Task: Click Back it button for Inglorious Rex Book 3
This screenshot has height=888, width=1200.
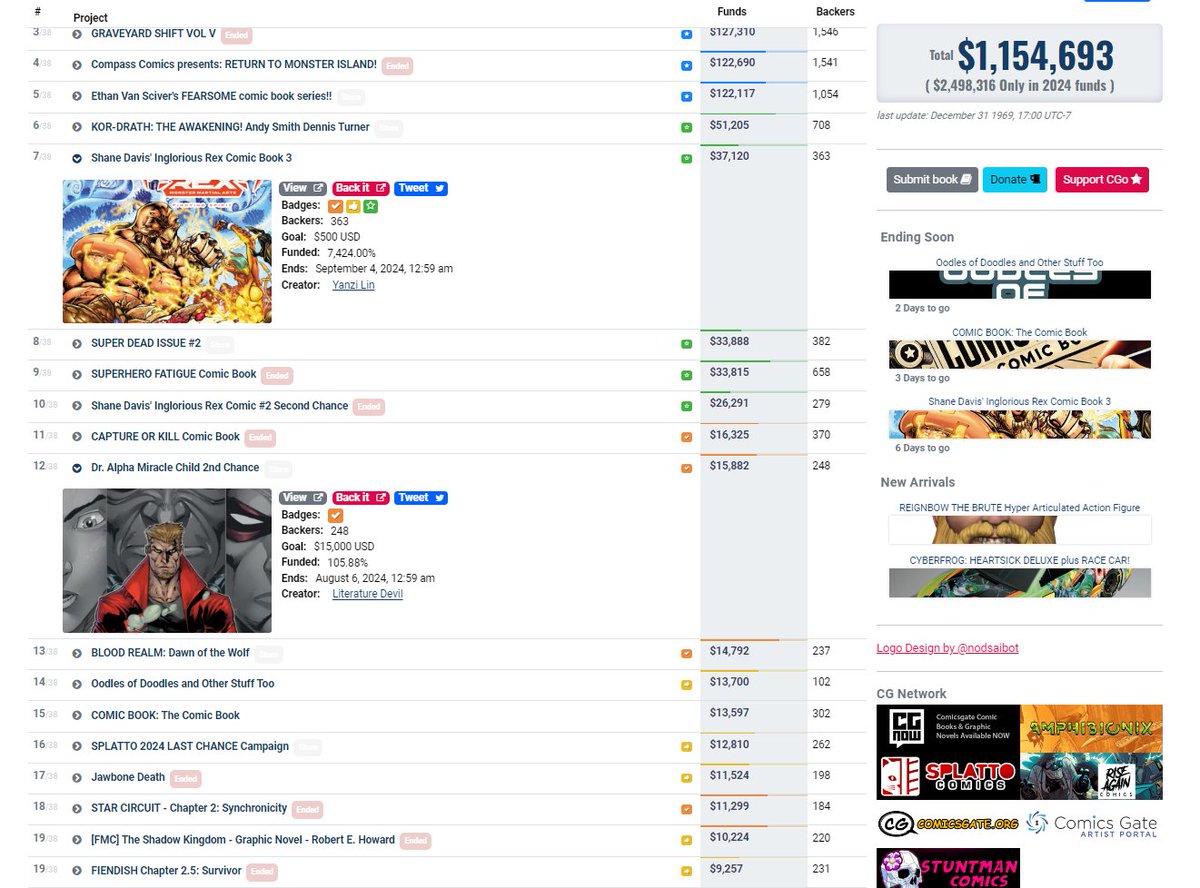Action: 360,188
